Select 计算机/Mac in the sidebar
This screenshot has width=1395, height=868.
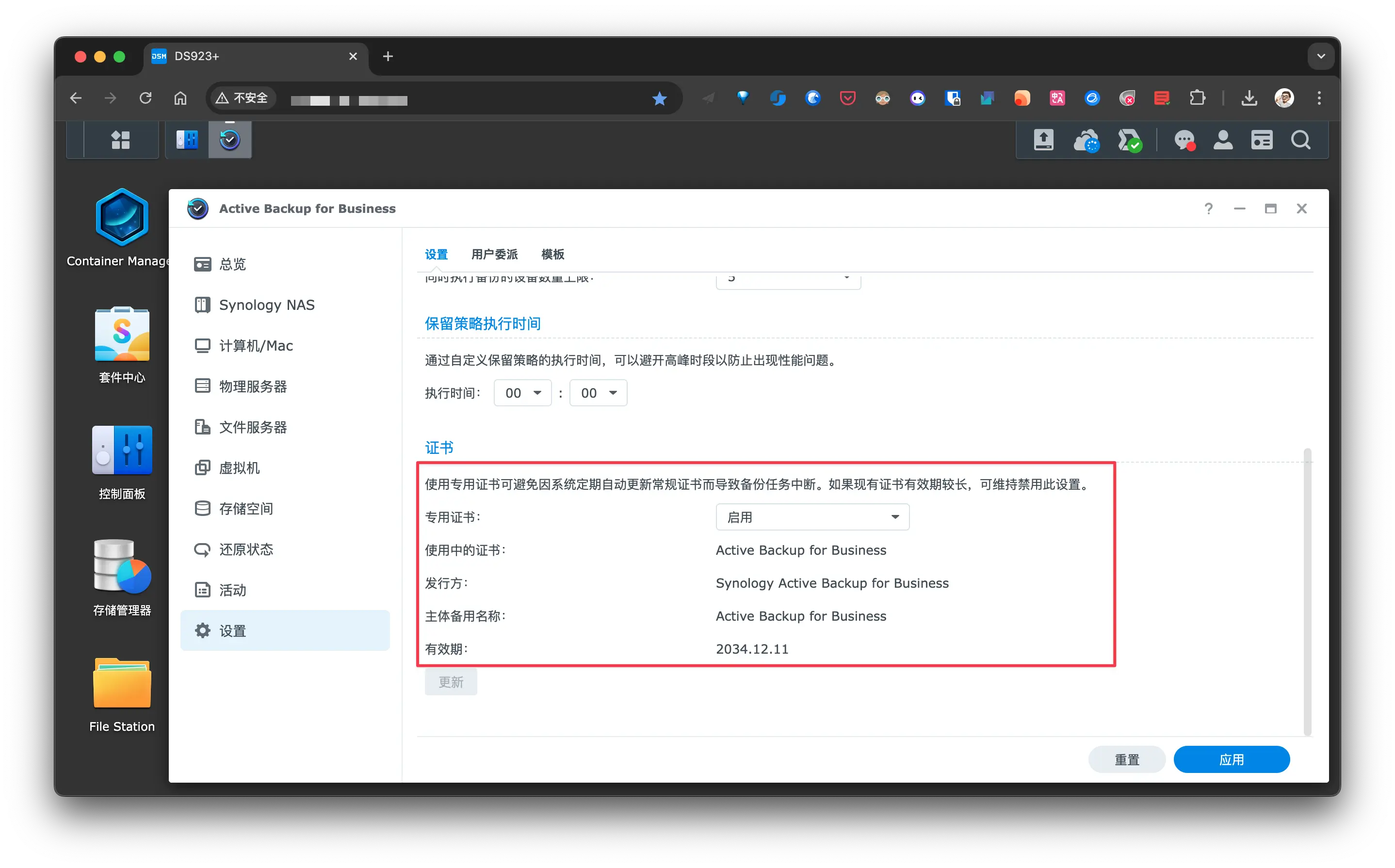(256, 346)
